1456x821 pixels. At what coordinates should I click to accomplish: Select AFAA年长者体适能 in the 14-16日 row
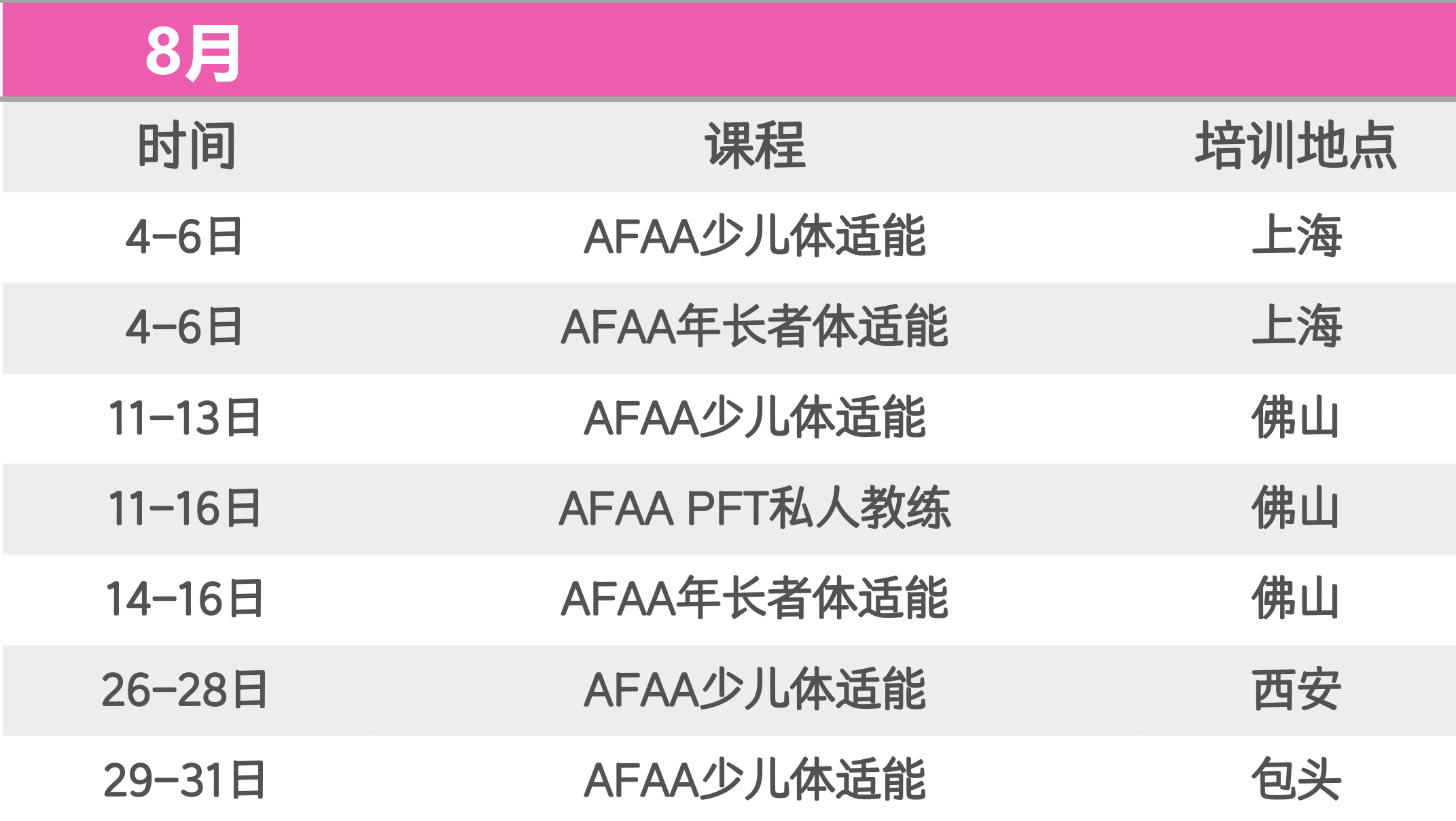(x=755, y=599)
